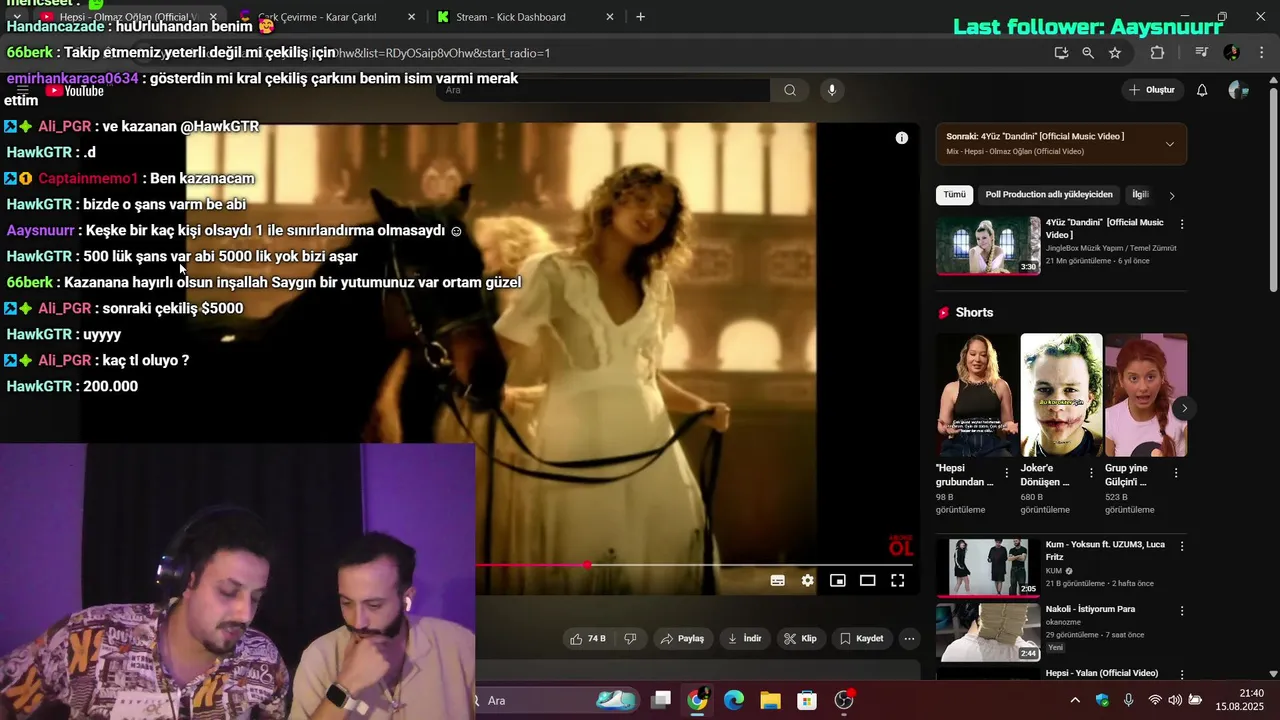Go to YouTube home via logo

pos(75,91)
